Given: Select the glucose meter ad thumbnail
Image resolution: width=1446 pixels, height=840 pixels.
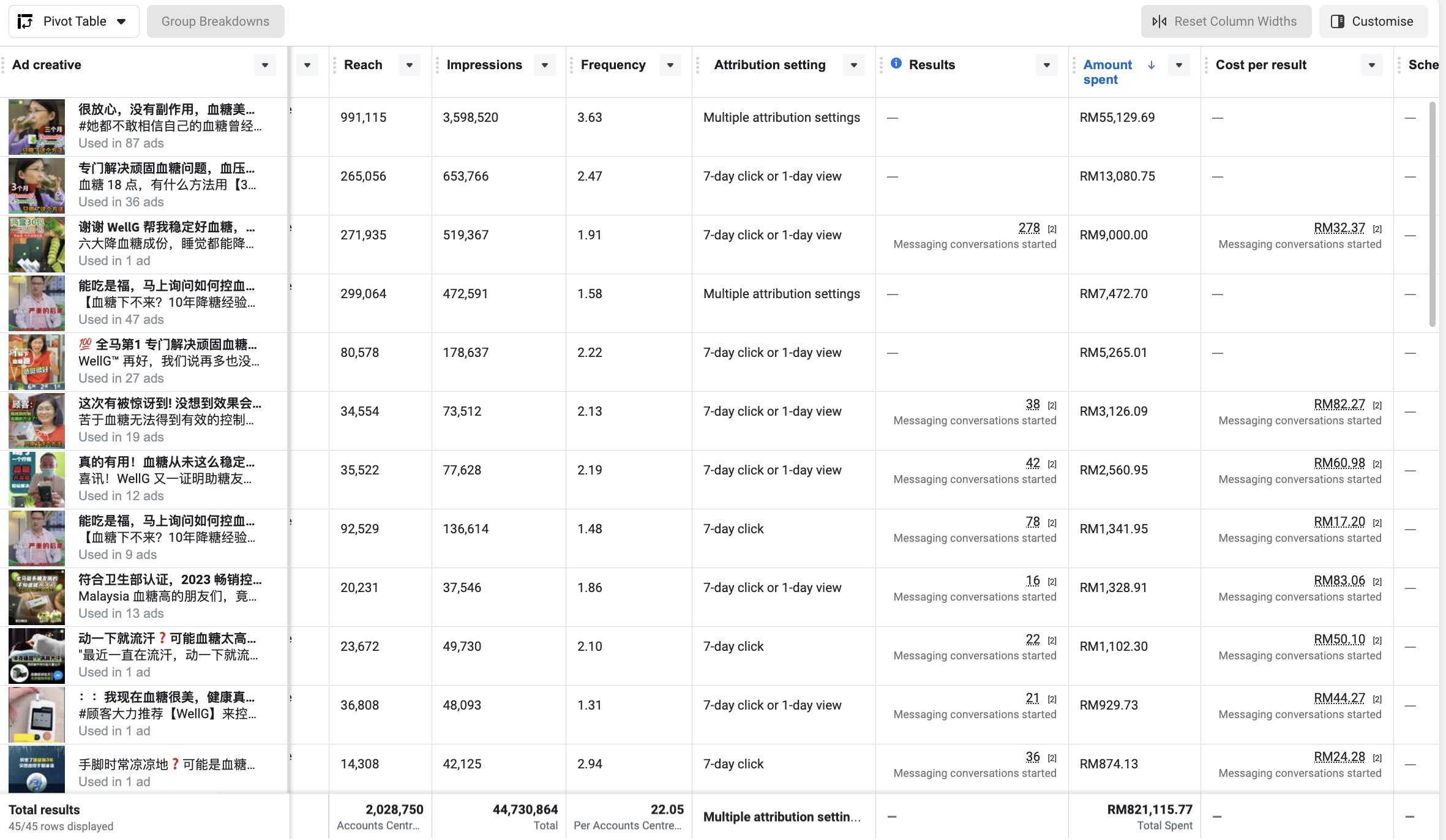Looking at the screenshot, I should coord(37,714).
